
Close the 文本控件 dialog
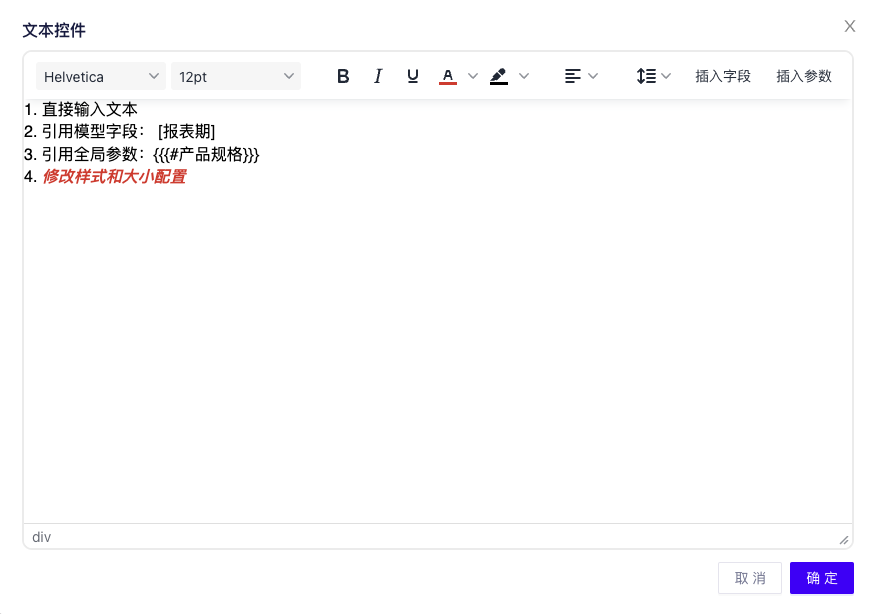pyautogui.click(x=850, y=26)
